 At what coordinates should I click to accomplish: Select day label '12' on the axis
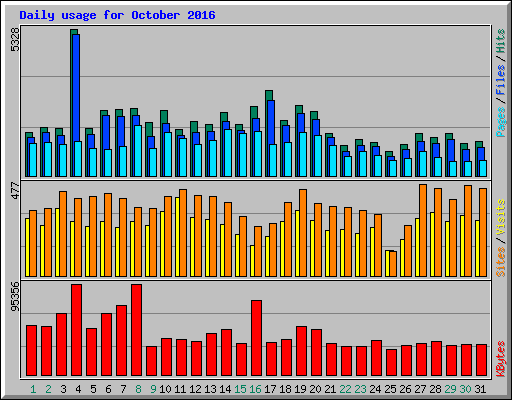pos(195,389)
